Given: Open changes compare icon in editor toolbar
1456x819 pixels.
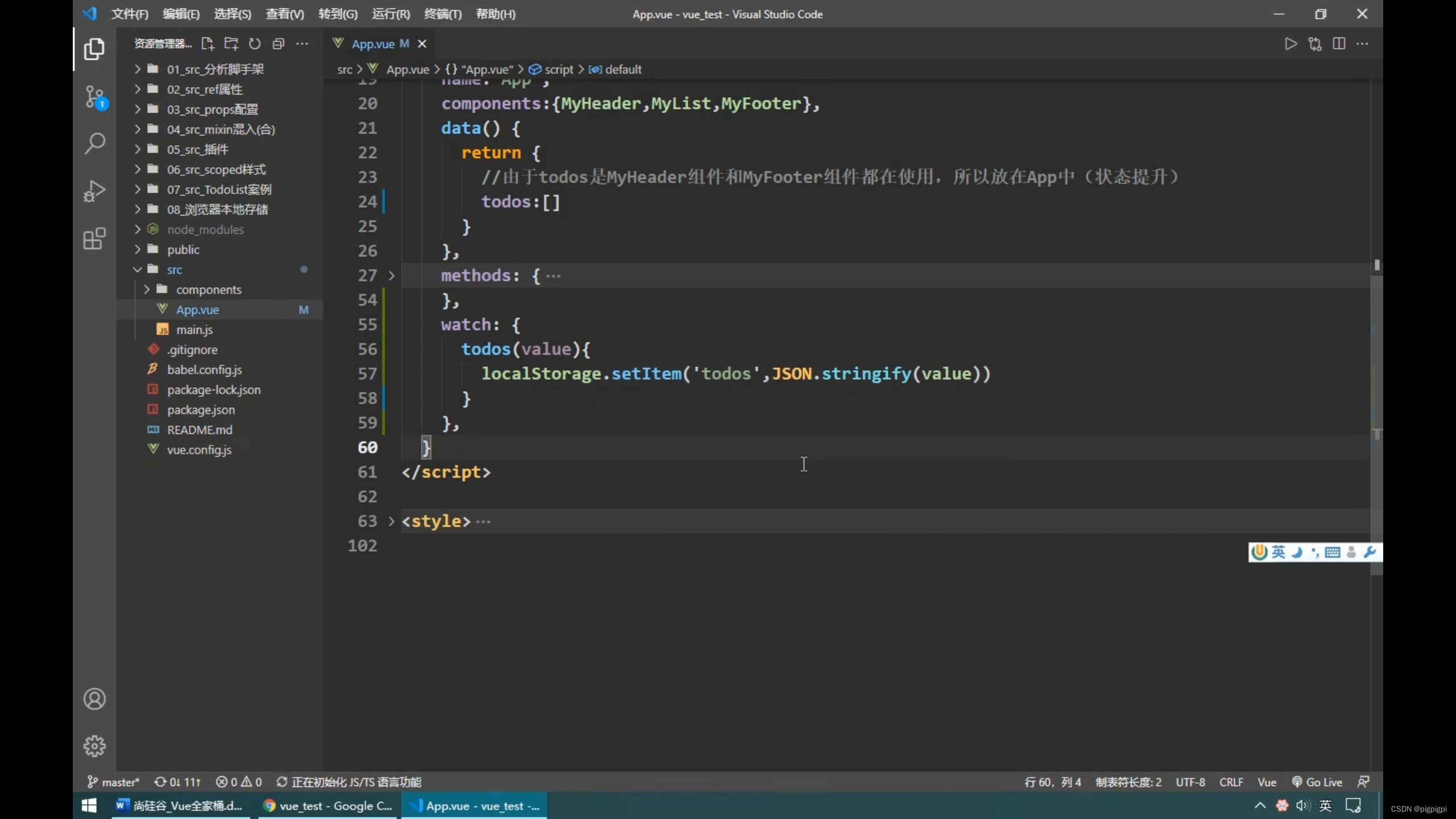Looking at the screenshot, I should tap(1314, 44).
